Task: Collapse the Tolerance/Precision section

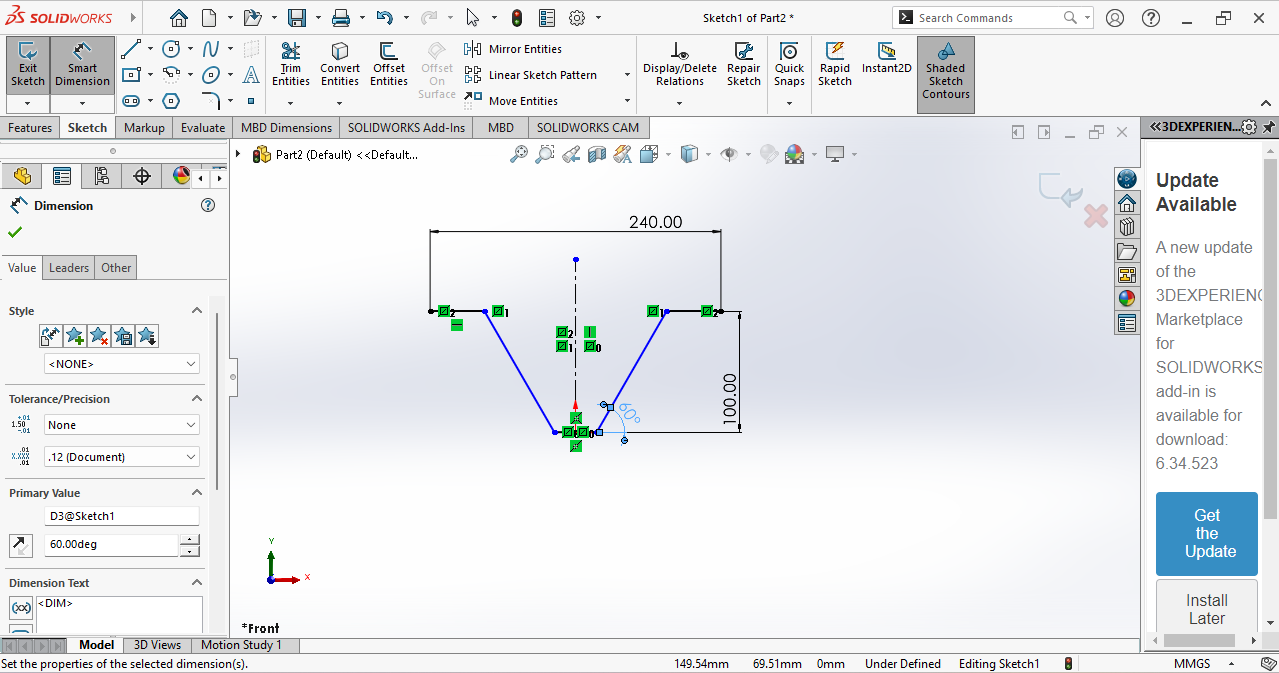Action: point(197,399)
